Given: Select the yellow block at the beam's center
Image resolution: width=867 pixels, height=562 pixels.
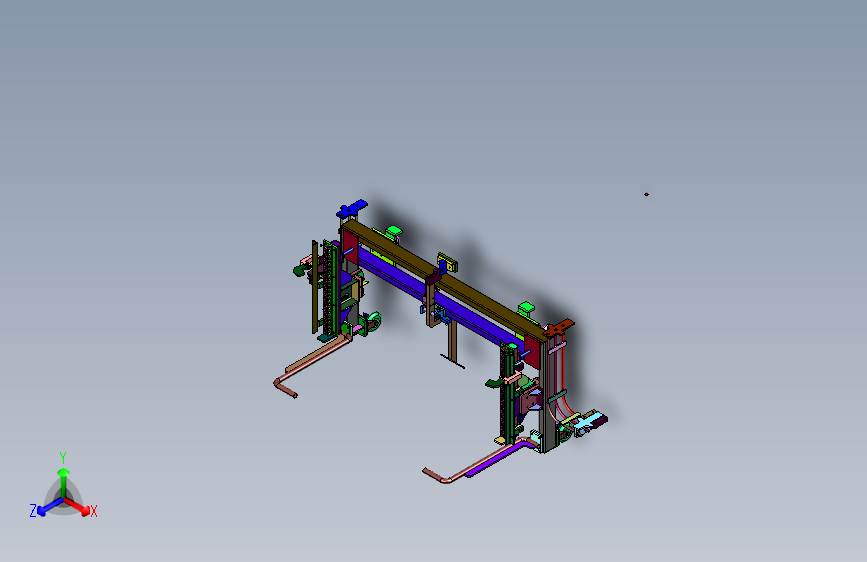Looking at the screenshot, I should pyautogui.click(x=449, y=263).
